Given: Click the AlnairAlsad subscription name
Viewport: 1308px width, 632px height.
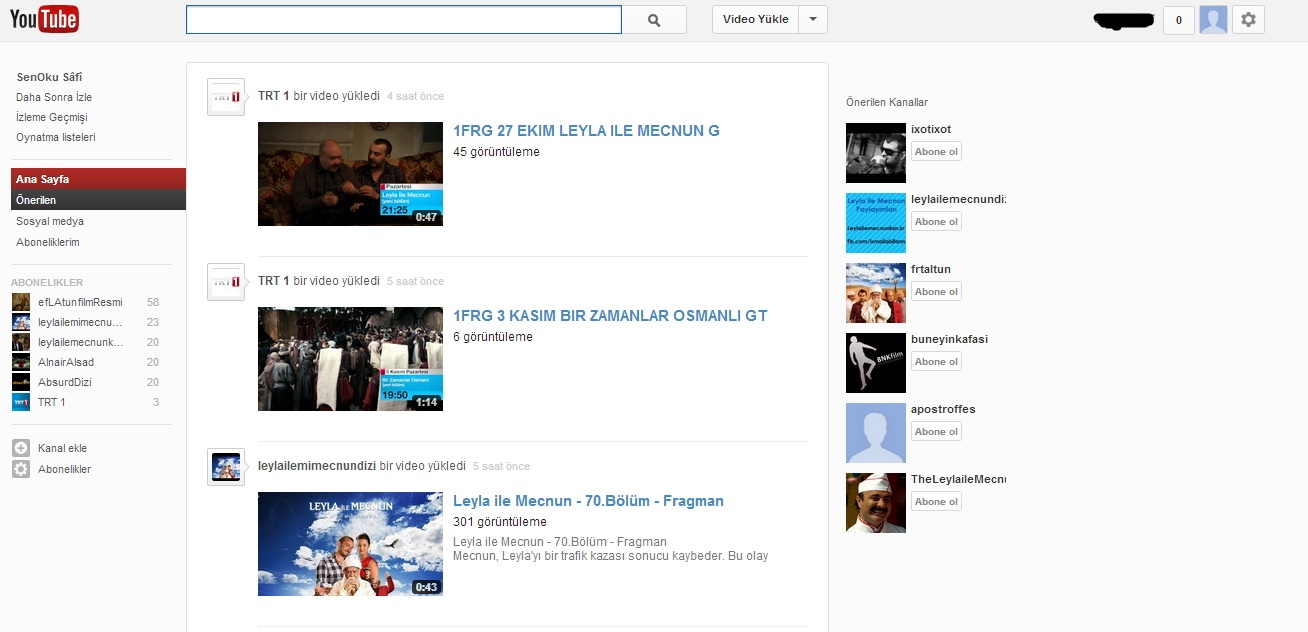Looking at the screenshot, I should [66, 362].
